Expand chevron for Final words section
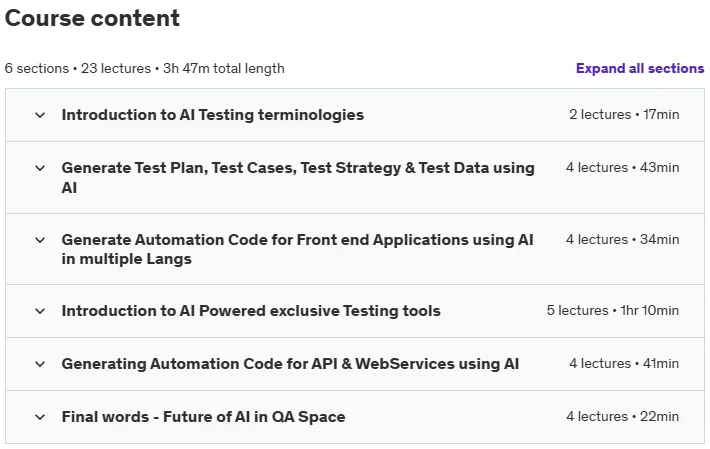 (40, 417)
